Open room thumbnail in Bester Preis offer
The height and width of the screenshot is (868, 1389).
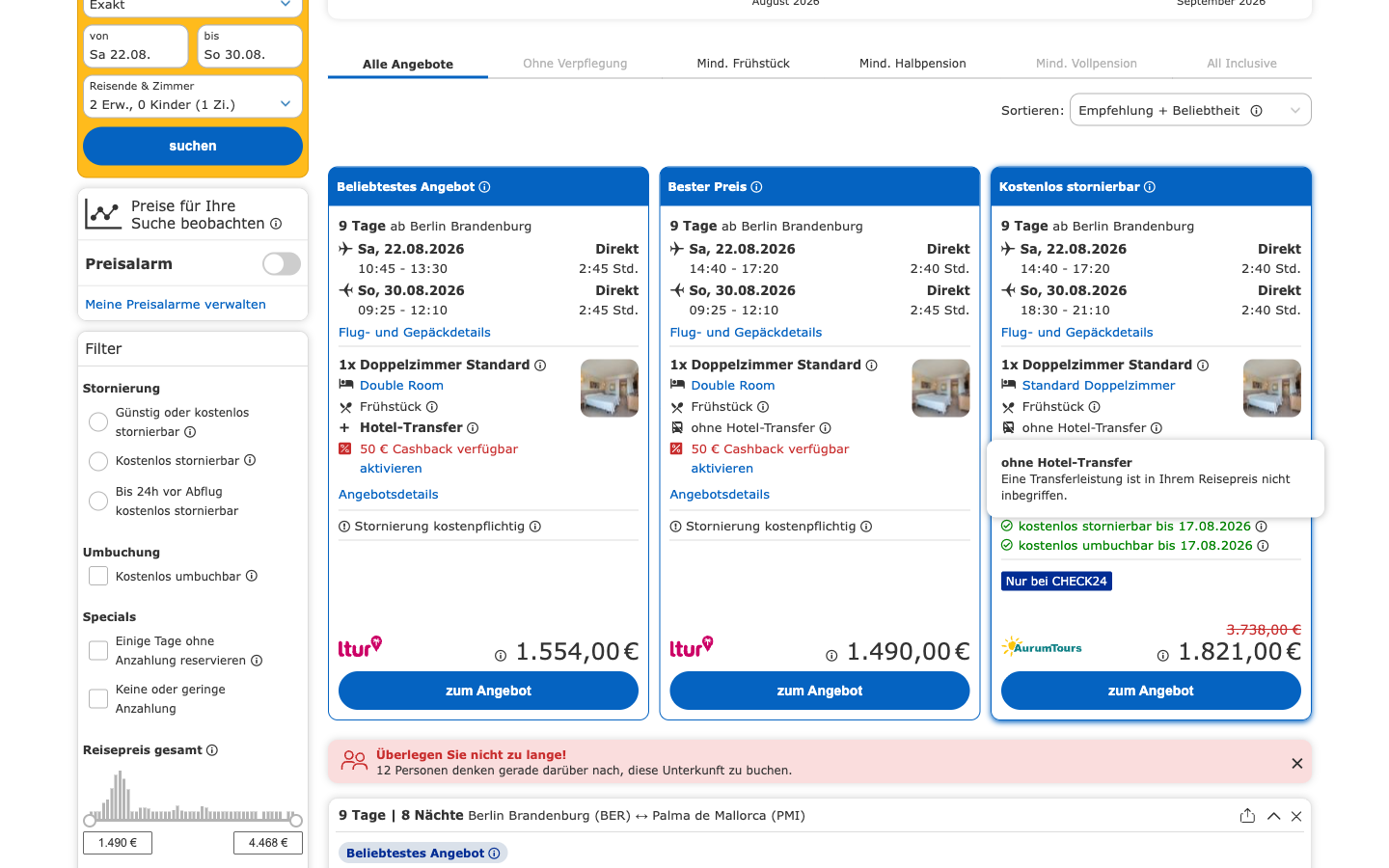click(x=940, y=388)
